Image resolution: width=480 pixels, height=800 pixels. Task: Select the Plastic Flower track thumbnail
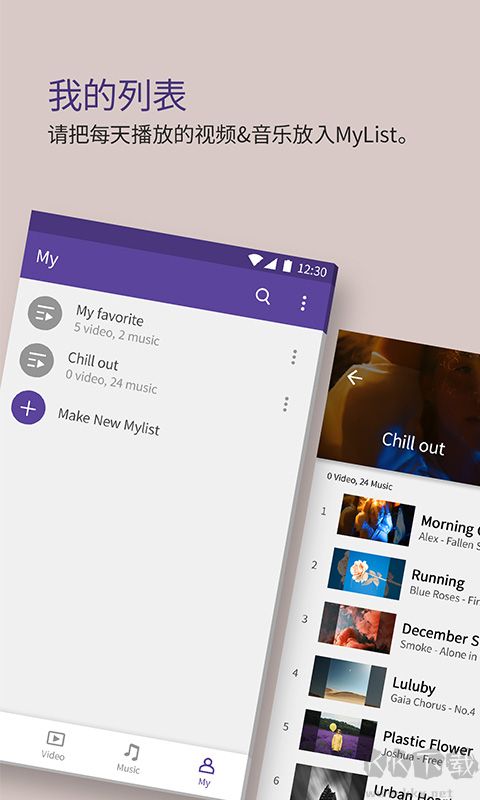(338, 735)
